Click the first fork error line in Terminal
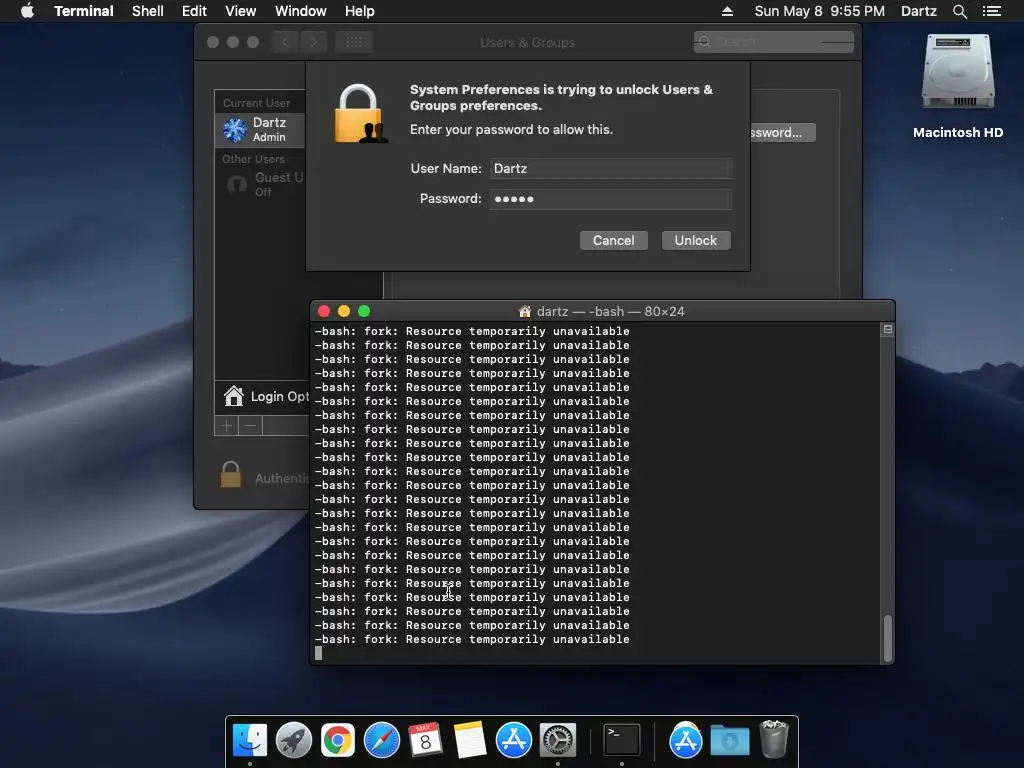Screen dimensions: 1024x768 tap(472, 331)
